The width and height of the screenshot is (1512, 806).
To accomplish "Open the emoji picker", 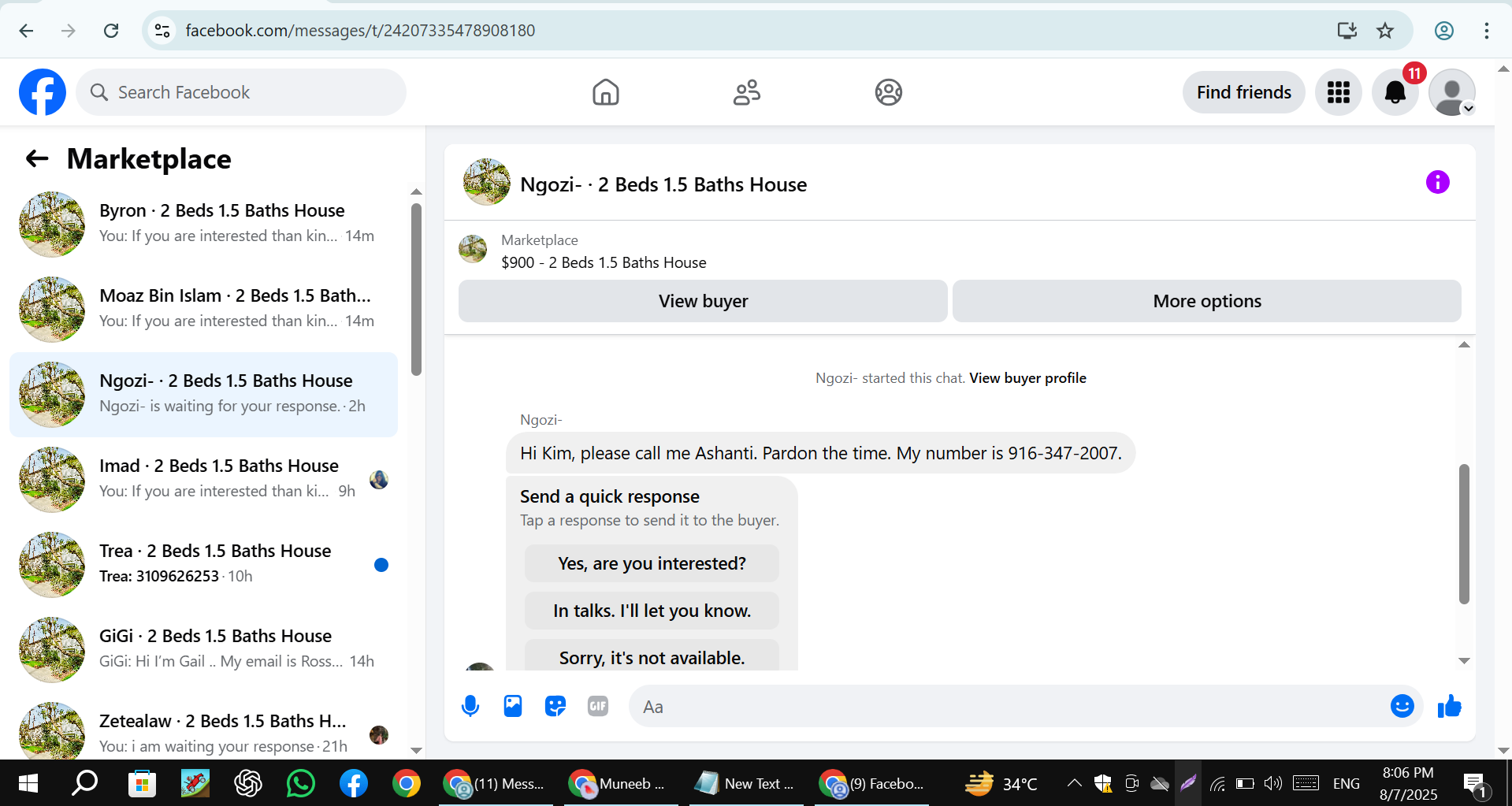I will pyautogui.click(x=1402, y=706).
